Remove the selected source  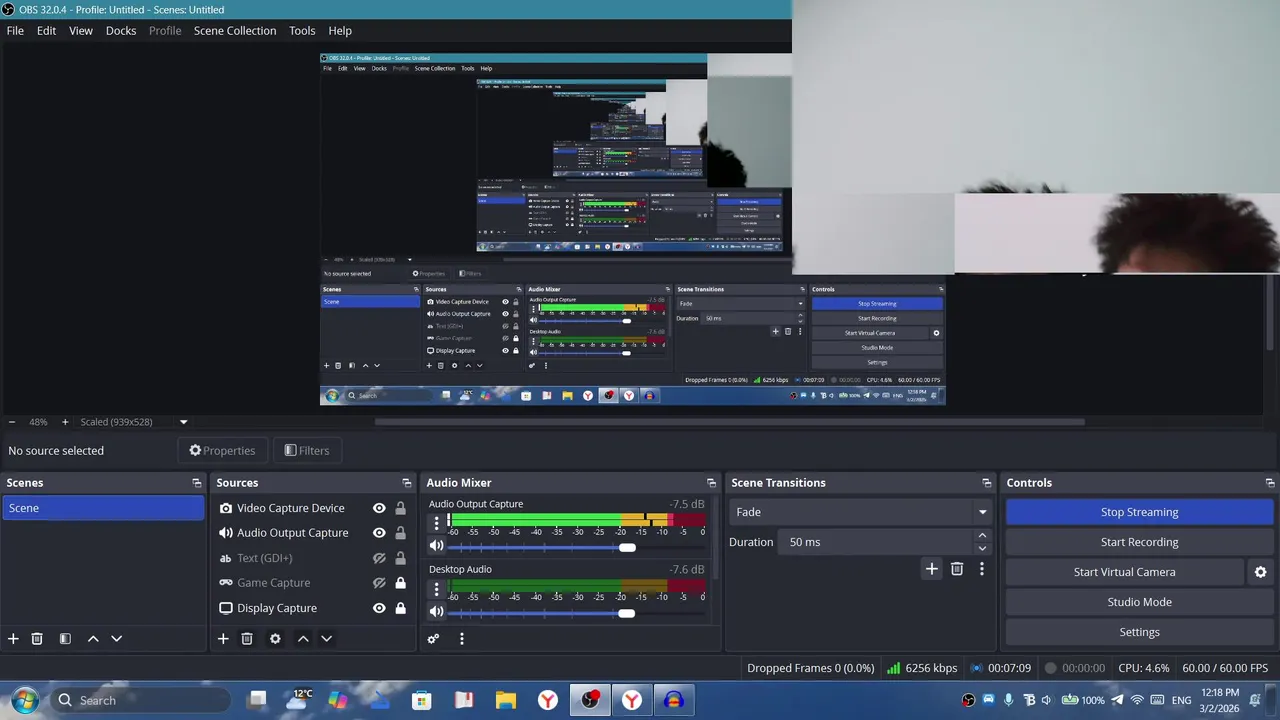(x=247, y=639)
